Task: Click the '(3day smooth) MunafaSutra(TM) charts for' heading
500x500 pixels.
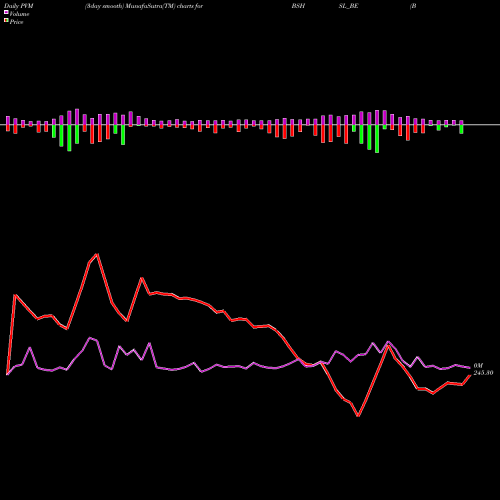Action: [144, 6]
